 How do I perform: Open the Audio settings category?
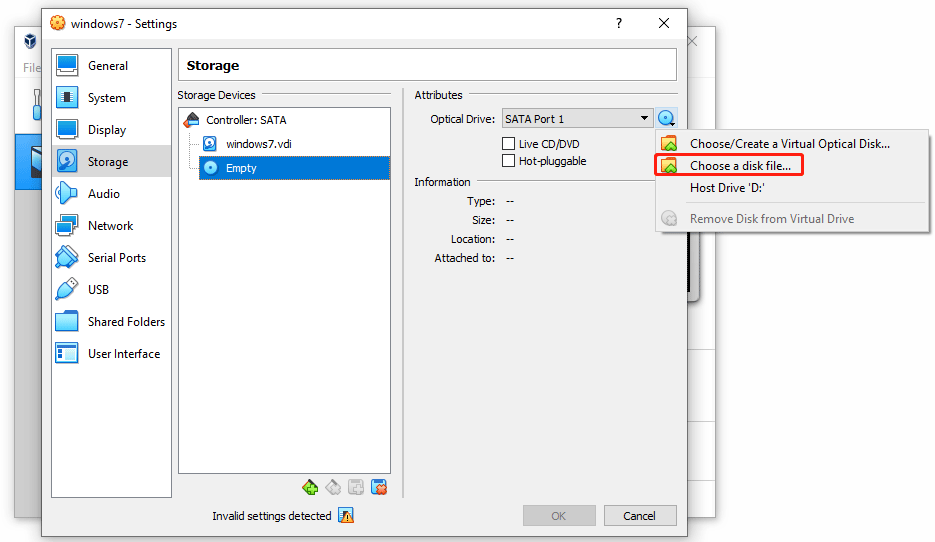tap(112, 194)
